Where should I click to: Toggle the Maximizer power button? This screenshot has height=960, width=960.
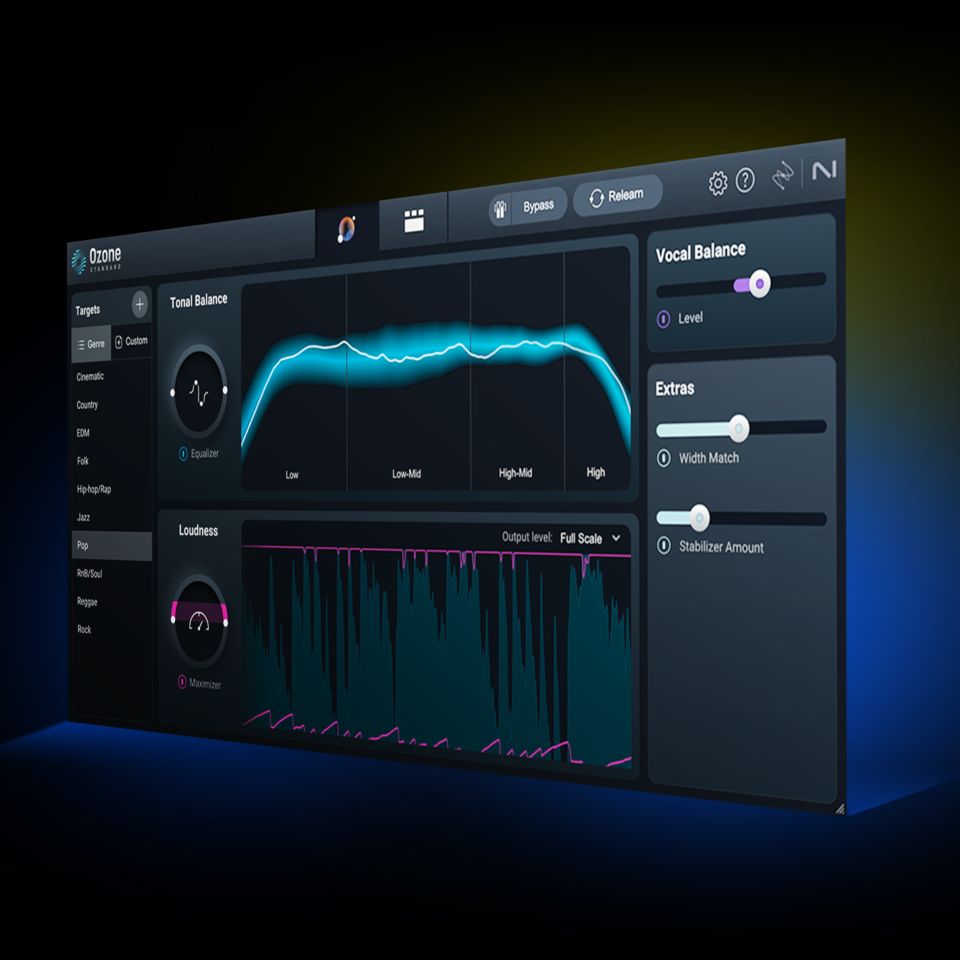[x=182, y=682]
